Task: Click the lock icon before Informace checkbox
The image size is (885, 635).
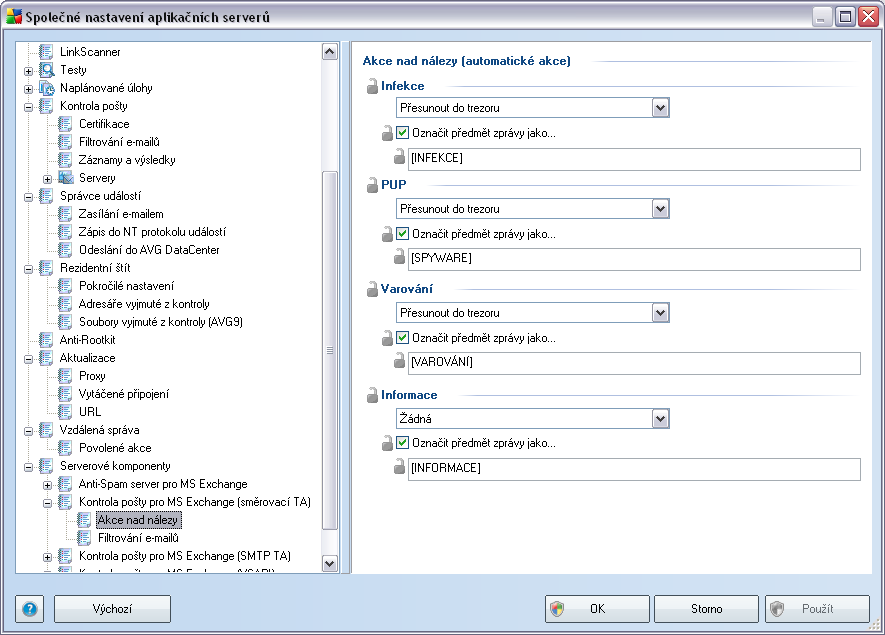Action: pyautogui.click(x=387, y=443)
